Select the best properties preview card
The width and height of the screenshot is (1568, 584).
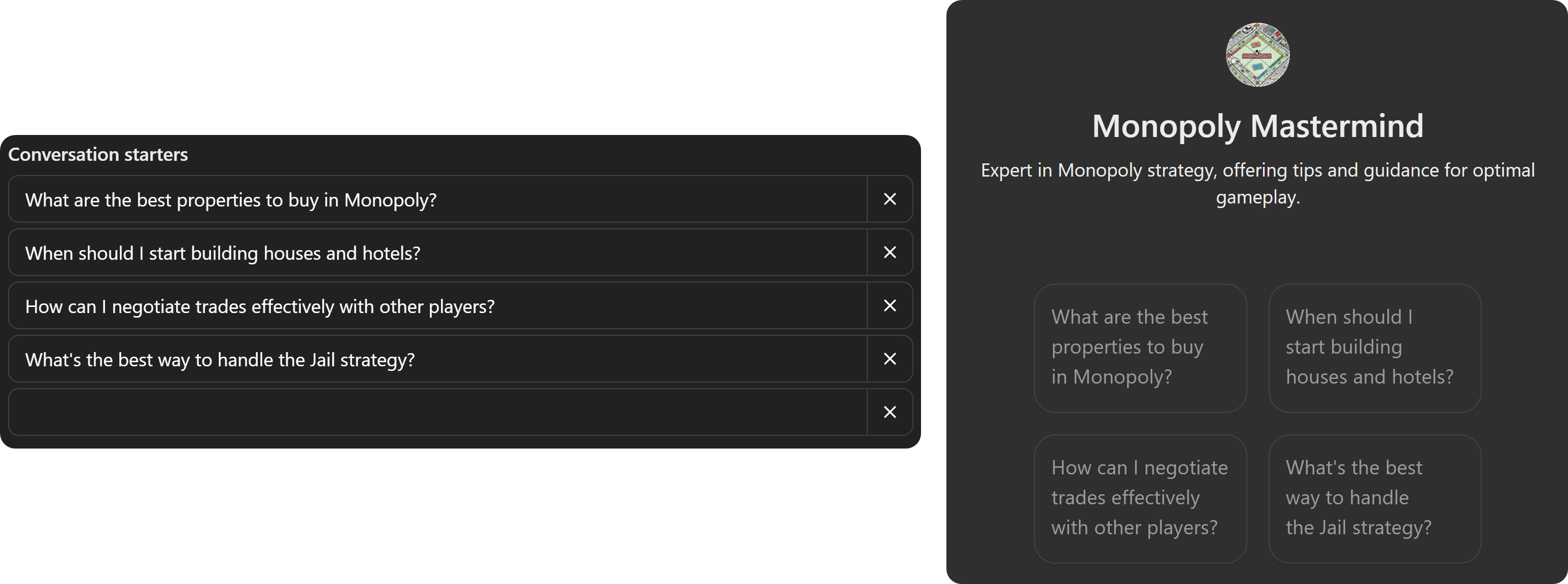(x=1140, y=347)
